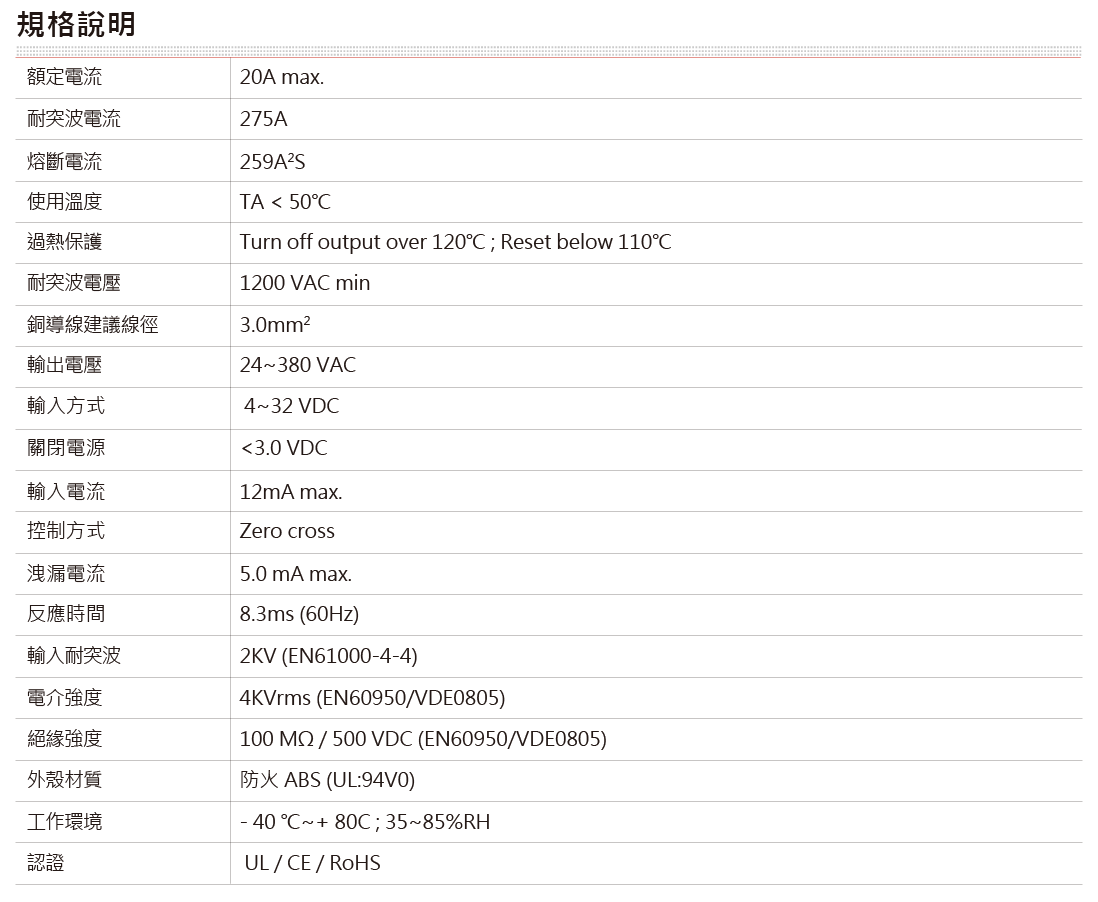The width and height of the screenshot is (1098, 902).
Task: Select the <3.0 VDC turn-off value
Action: [x=284, y=448]
